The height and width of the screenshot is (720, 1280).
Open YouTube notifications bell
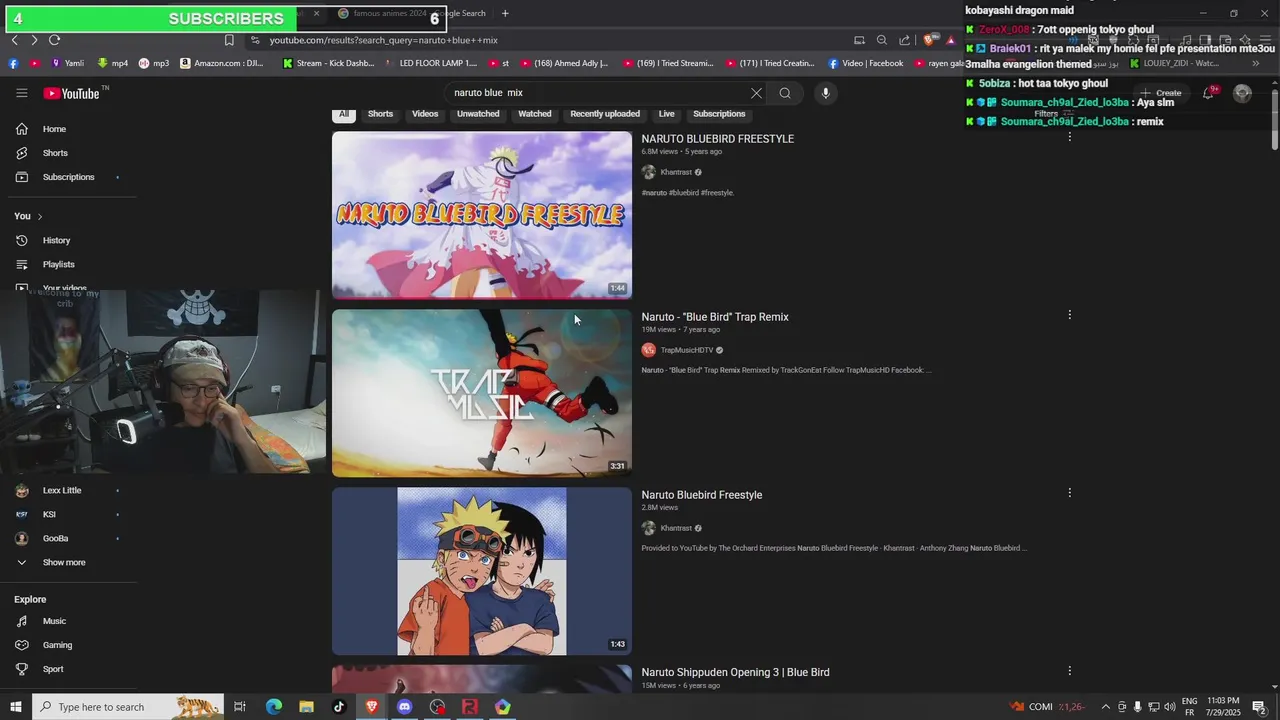click(x=1208, y=93)
